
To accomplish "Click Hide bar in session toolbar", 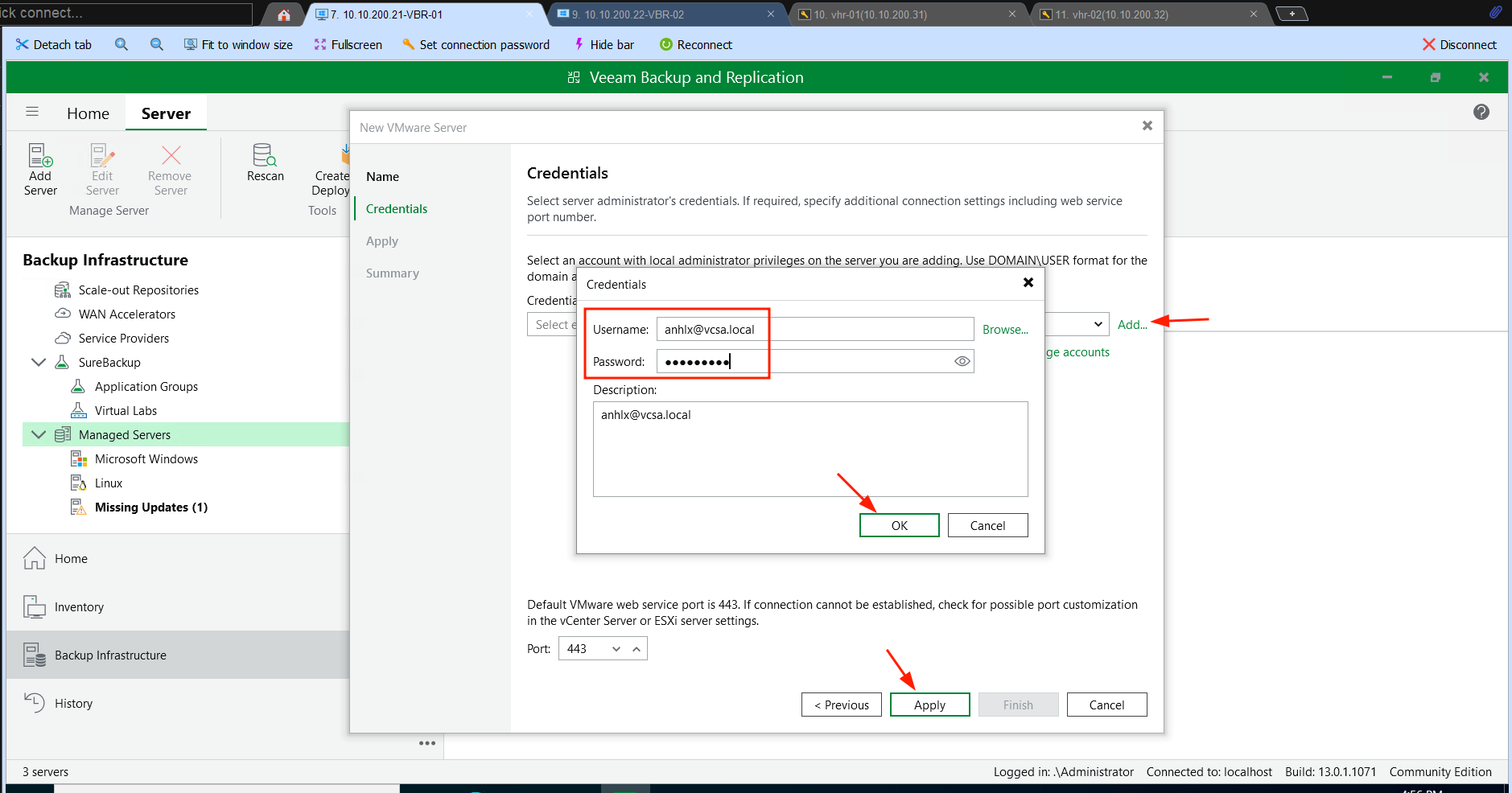I will (604, 45).
